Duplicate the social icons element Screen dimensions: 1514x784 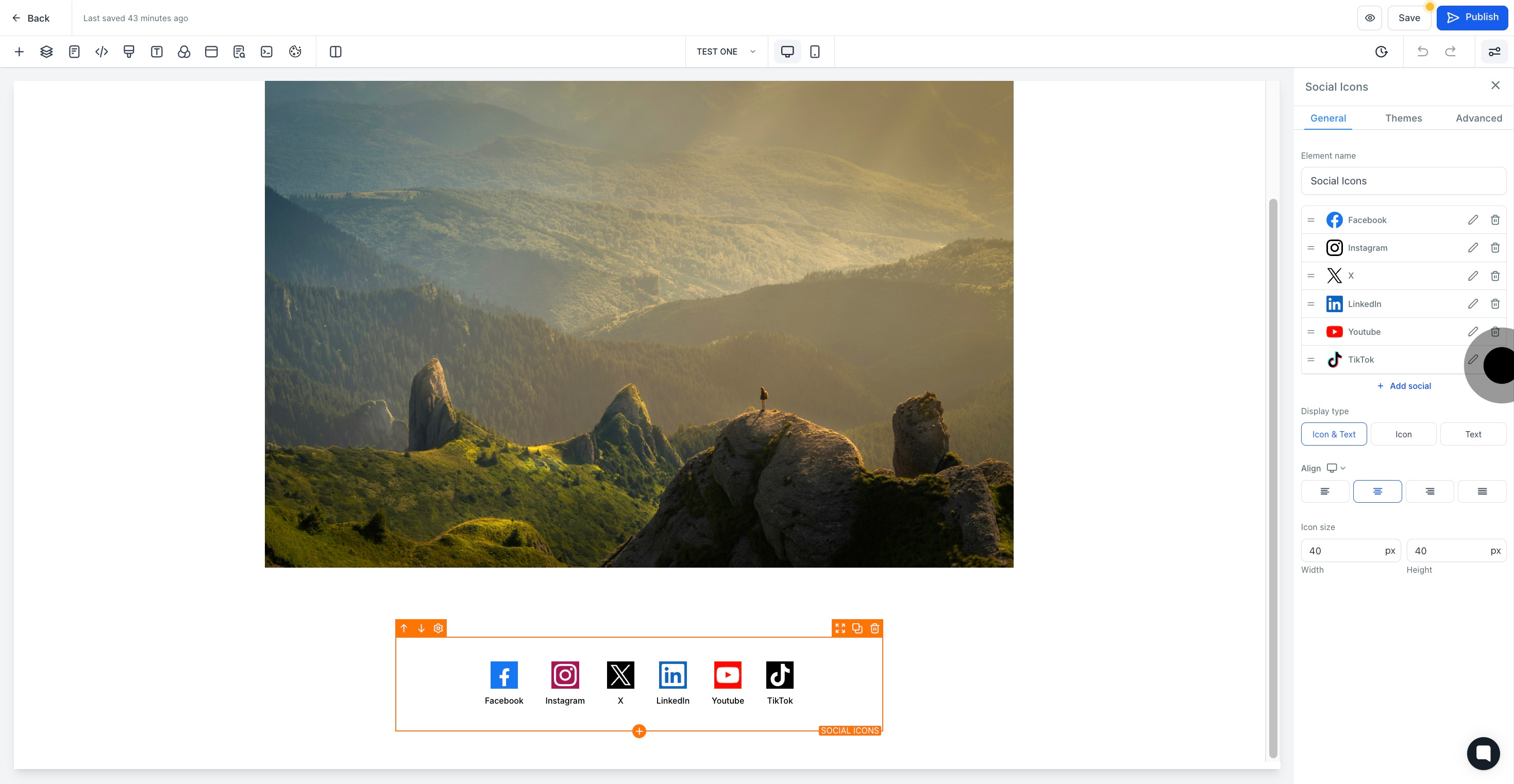857,628
